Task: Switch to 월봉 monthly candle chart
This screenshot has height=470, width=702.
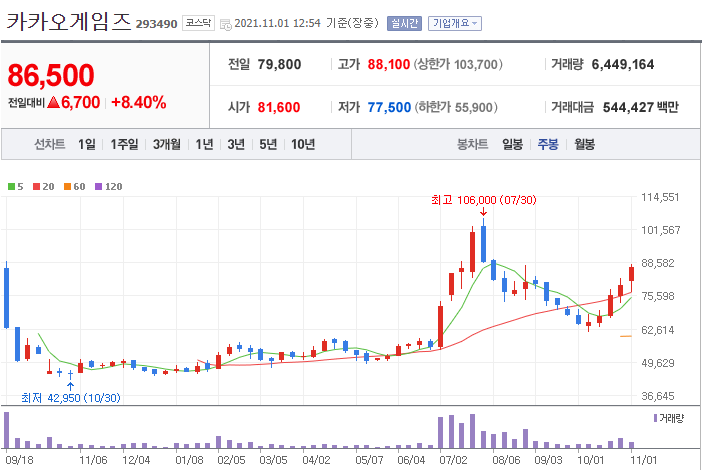Action: click(x=584, y=144)
